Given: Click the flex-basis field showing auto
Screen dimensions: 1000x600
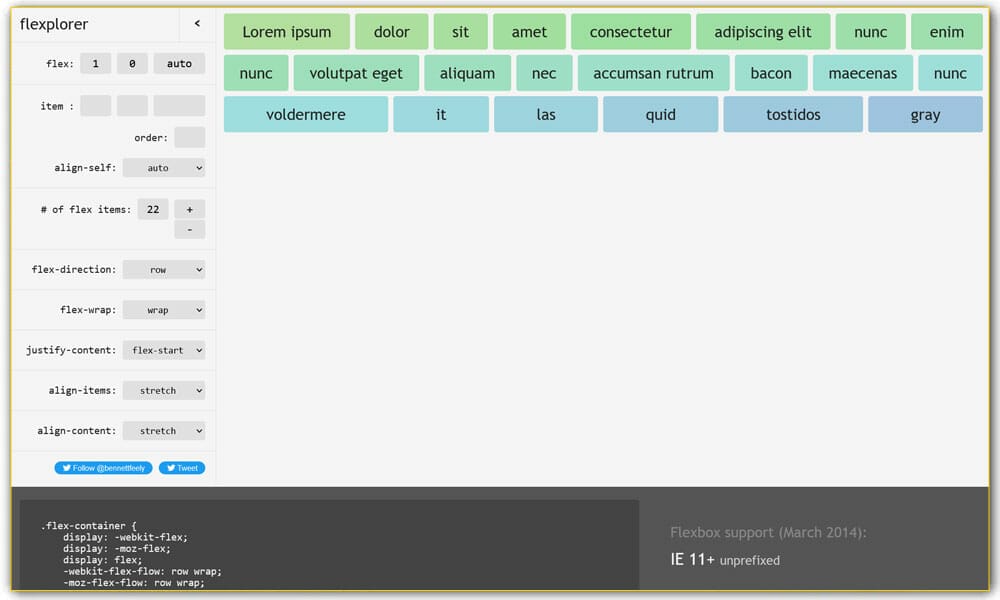Looking at the screenshot, I should click(179, 64).
